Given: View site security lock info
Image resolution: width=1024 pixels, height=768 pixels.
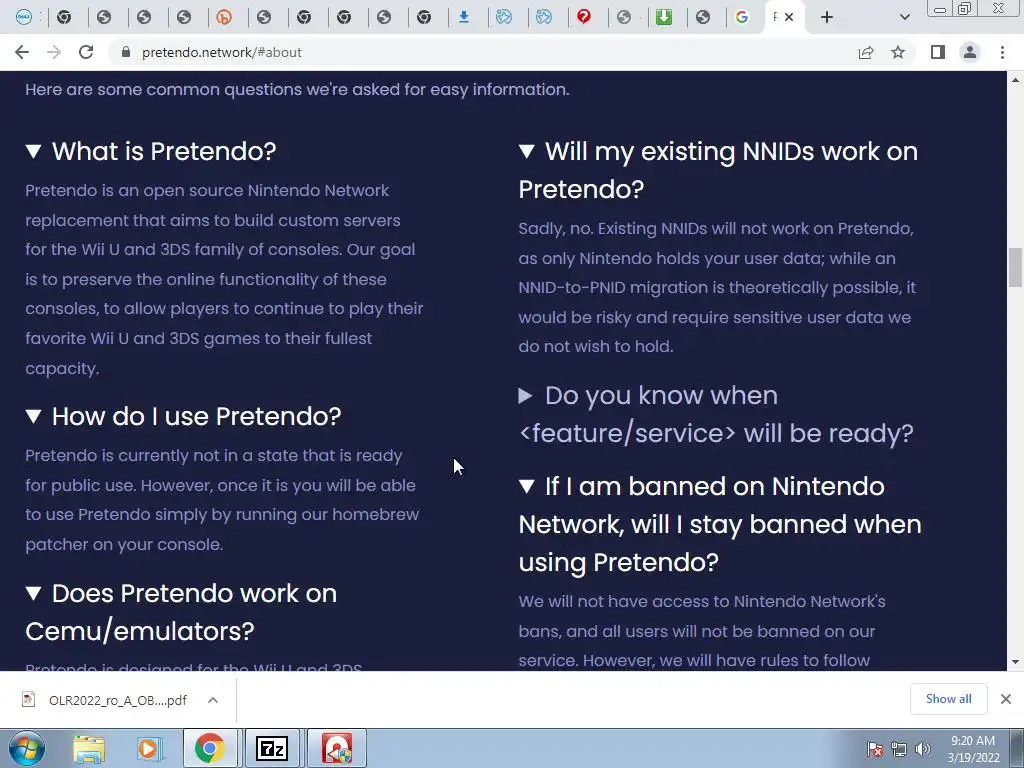Looking at the screenshot, I should coord(126,52).
